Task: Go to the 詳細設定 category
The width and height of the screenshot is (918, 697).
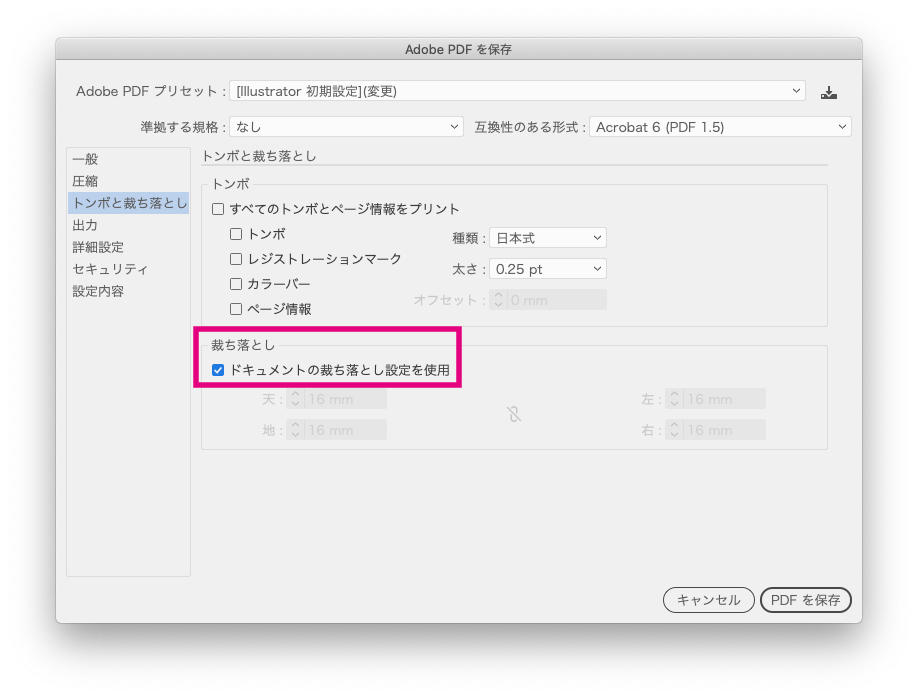Action: tap(128, 247)
